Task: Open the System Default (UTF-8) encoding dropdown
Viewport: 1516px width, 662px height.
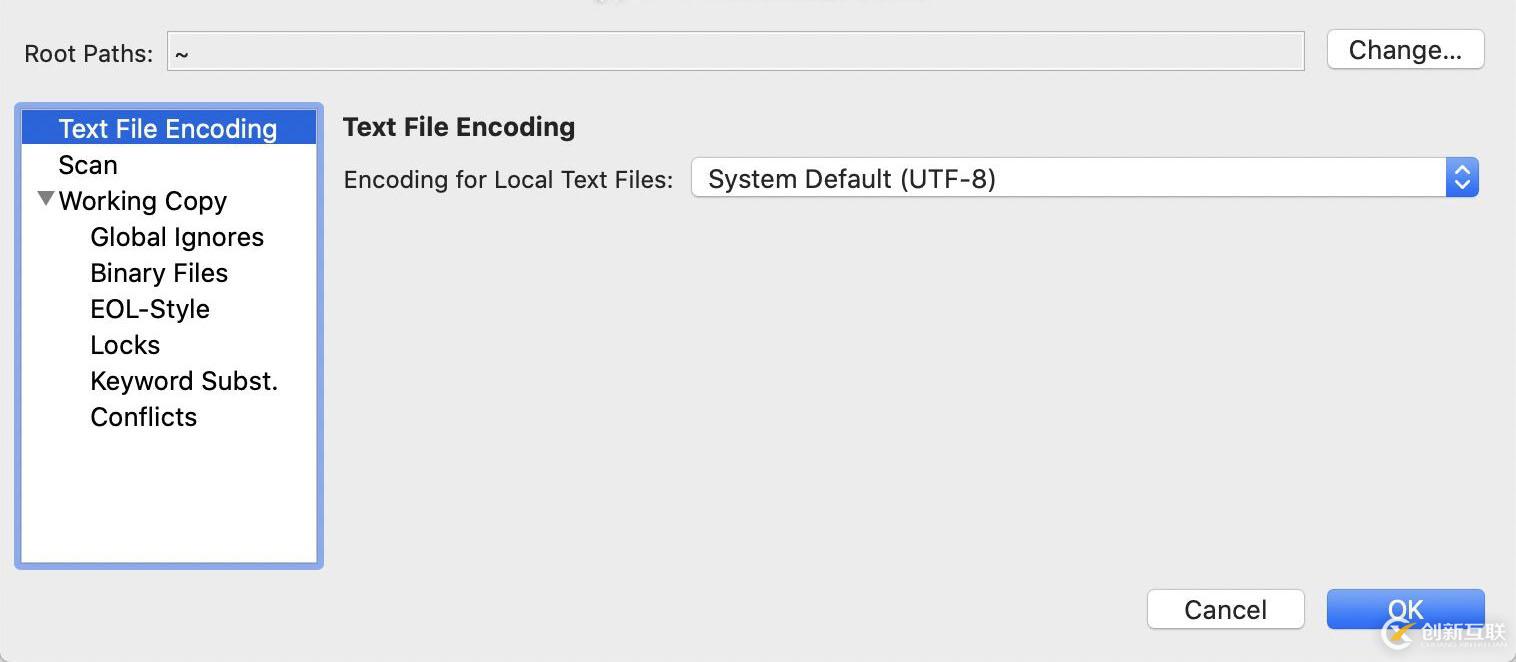Action: pos(1084,178)
